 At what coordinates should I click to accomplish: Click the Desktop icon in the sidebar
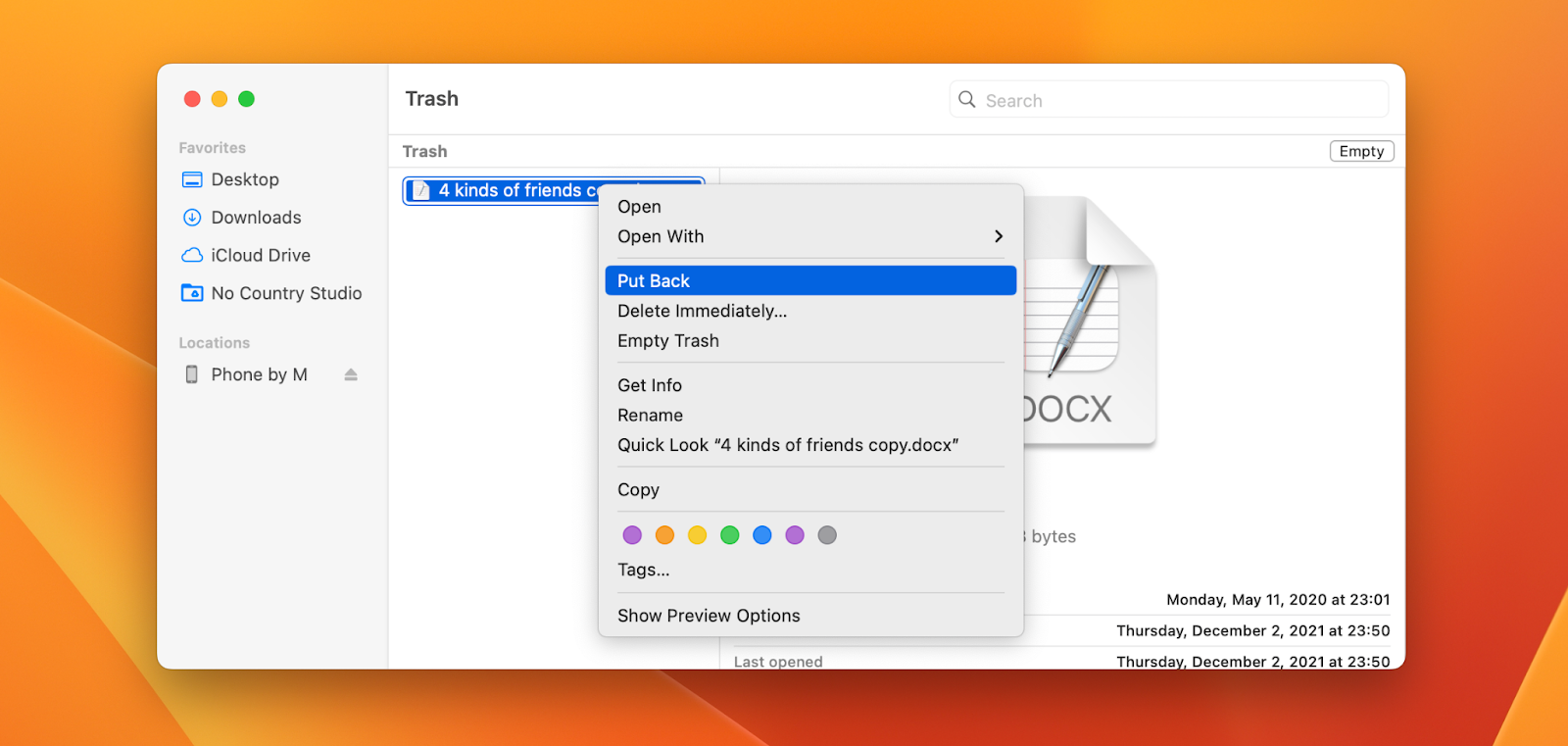click(x=192, y=179)
